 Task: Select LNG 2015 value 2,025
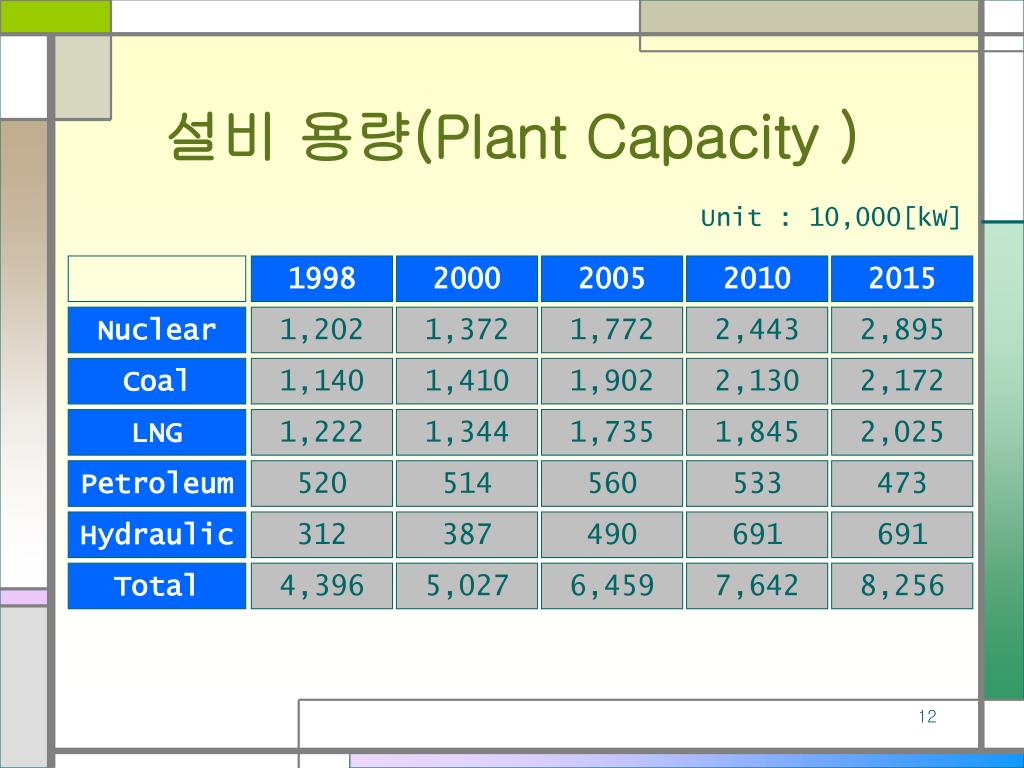[x=902, y=432]
